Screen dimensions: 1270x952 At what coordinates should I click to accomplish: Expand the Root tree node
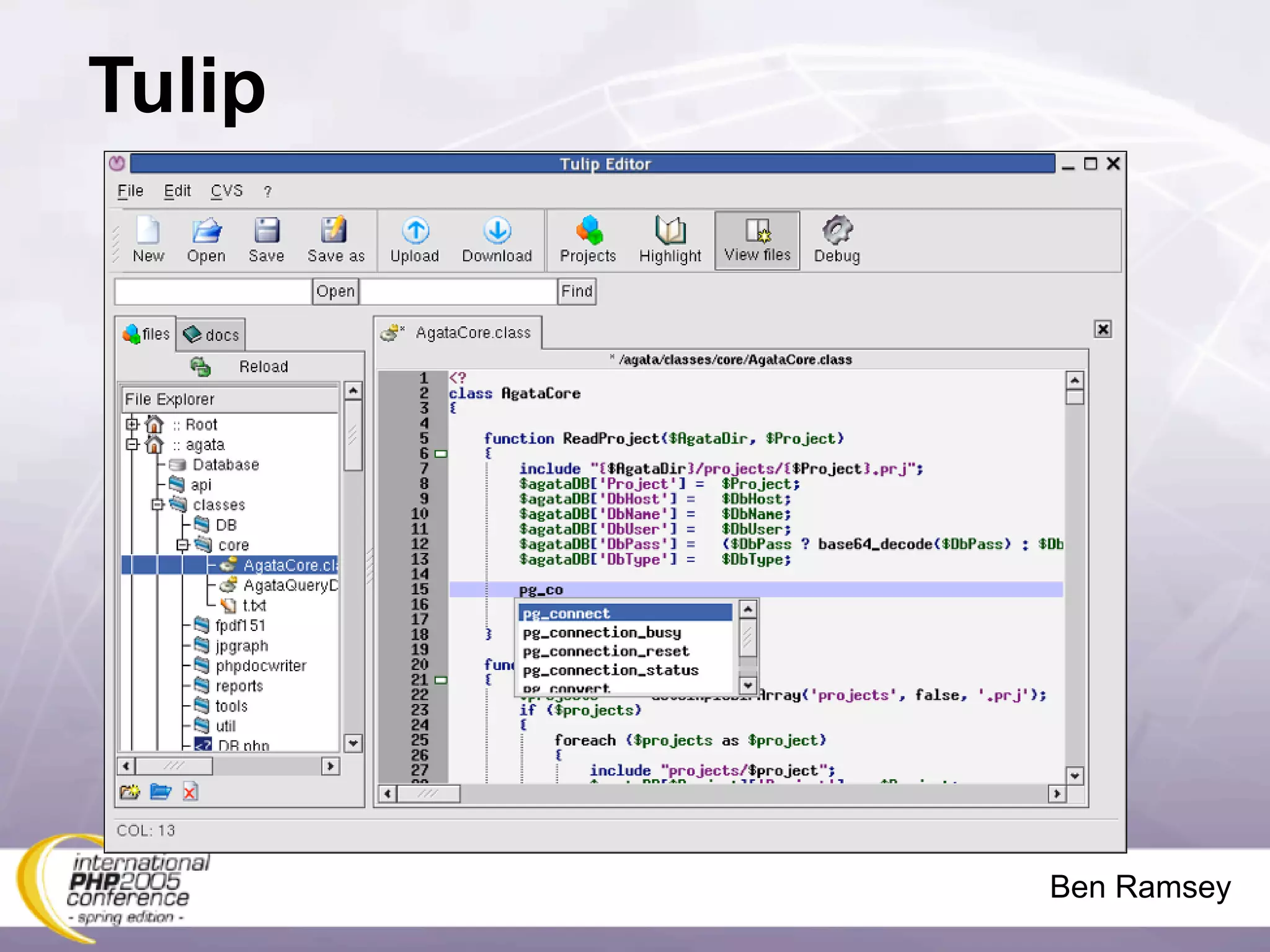click(x=132, y=425)
